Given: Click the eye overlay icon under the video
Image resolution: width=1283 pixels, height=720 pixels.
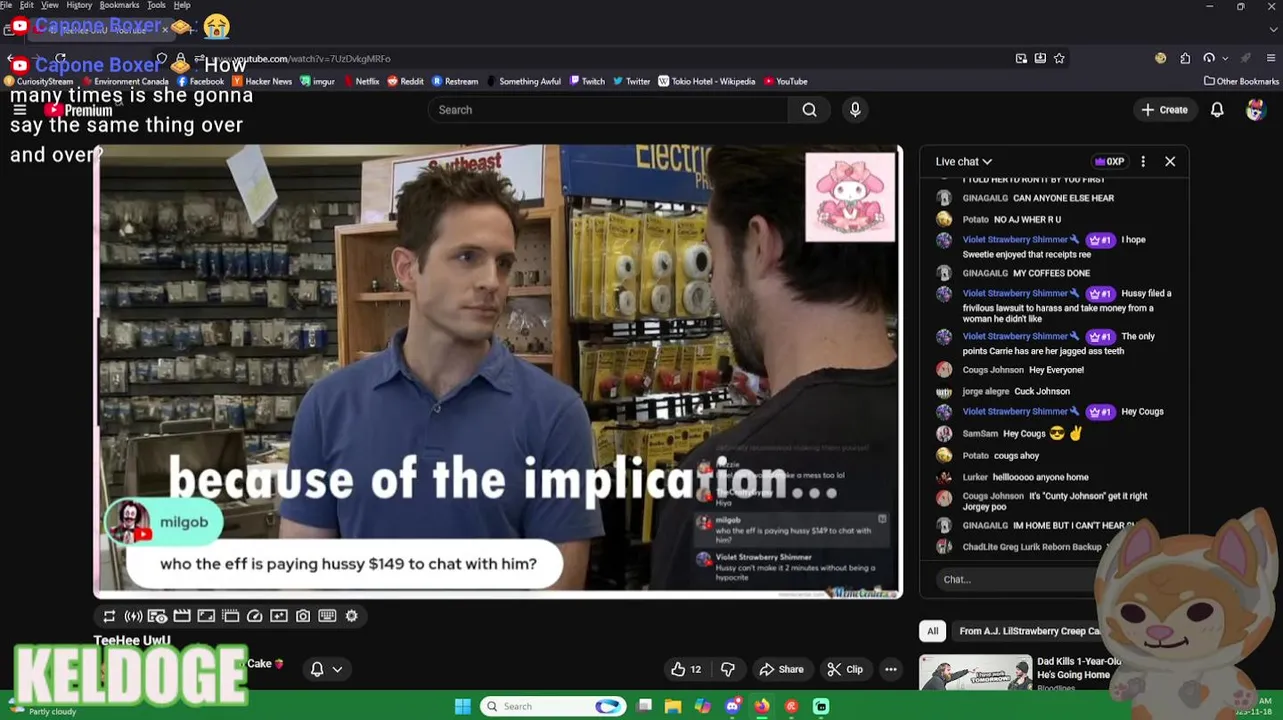Looking at the screenshot, I should [x=157, y=616].
